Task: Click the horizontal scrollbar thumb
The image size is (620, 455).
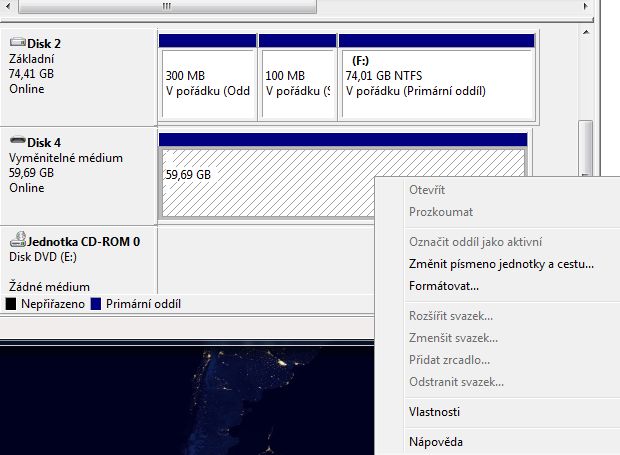Action: click(x=167, y=6)
